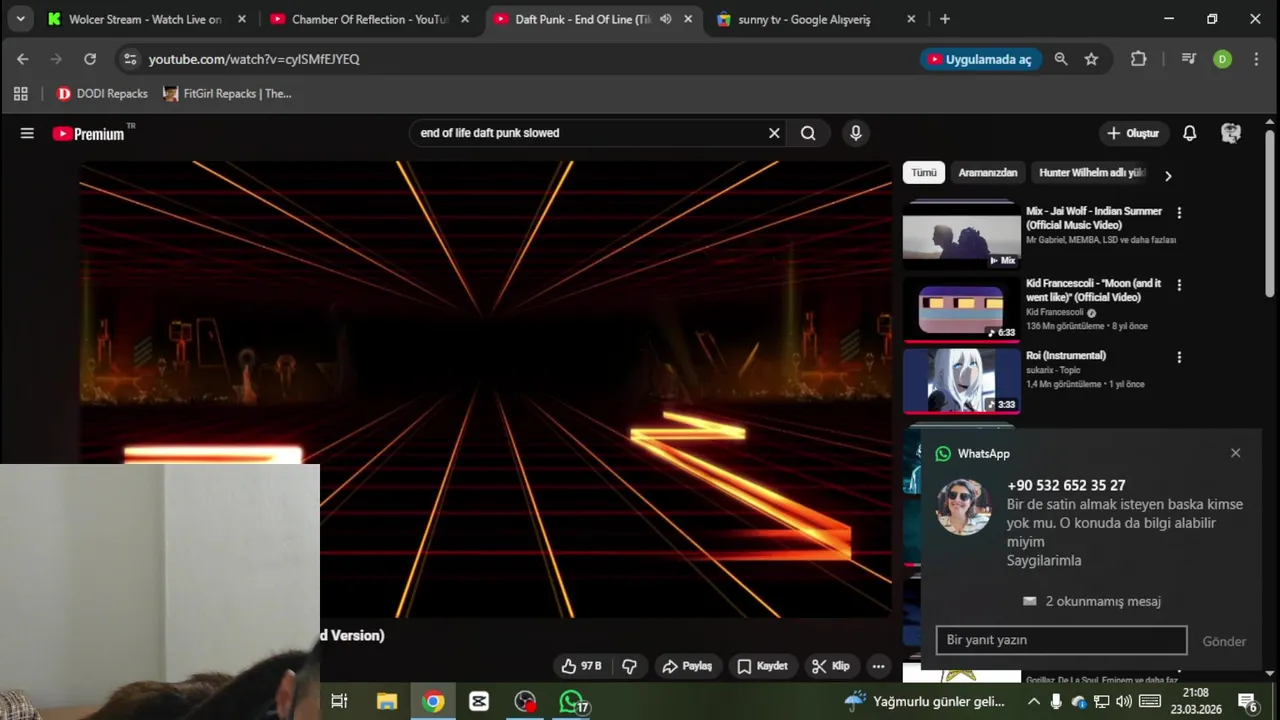Image resolution: width=1280 pixels, height=720 pixels.
Task: Open options for Jai Wolf mix
Action: [1179, 213]
